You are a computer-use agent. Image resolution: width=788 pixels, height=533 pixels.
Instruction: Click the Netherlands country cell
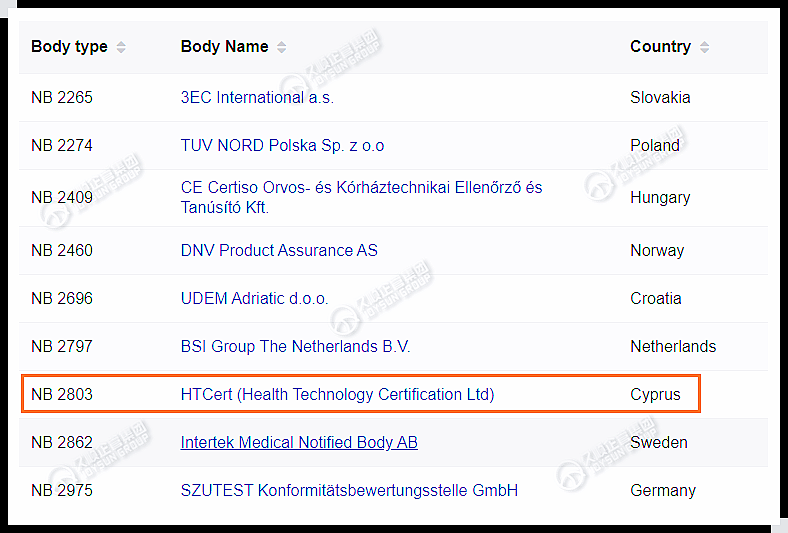click(673, 347)
